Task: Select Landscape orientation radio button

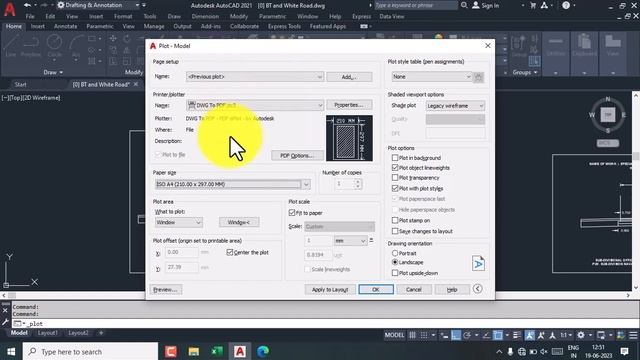Action: 395,262
